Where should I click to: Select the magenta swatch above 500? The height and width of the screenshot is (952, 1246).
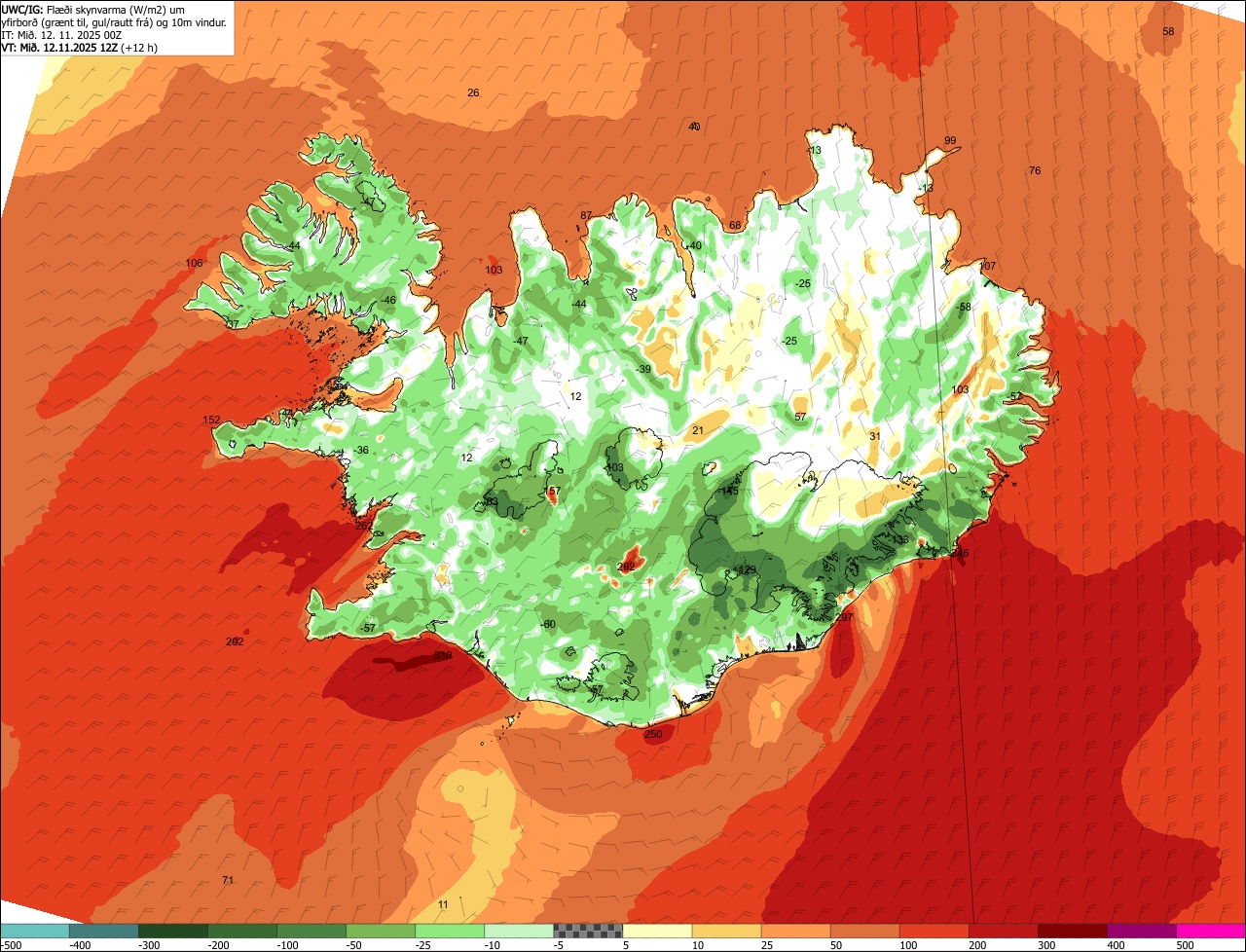[1211, 931]
